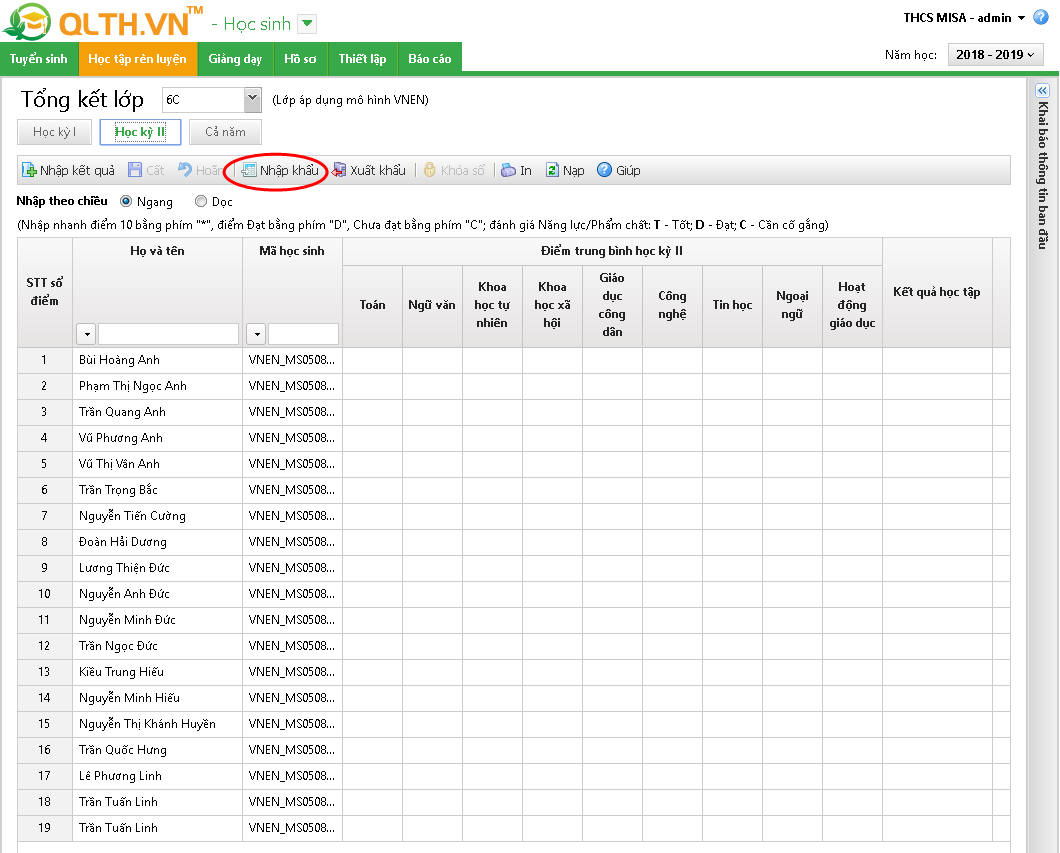This screenshot has width=1060, height=853.
Task: Click the Nhập khẩu import icon
Action: (x=249, y=170)
